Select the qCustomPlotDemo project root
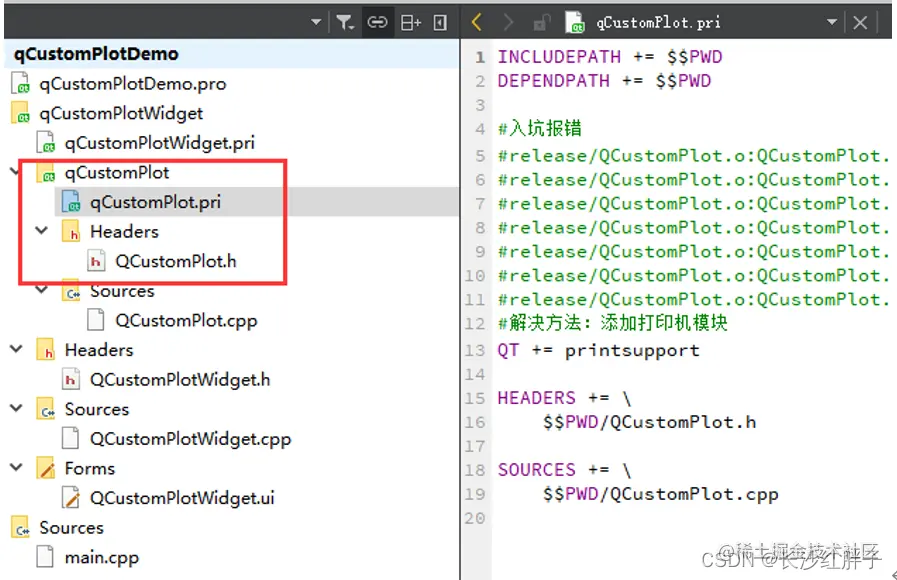Viewport: 897px width, 580px height. coord(96,54)
